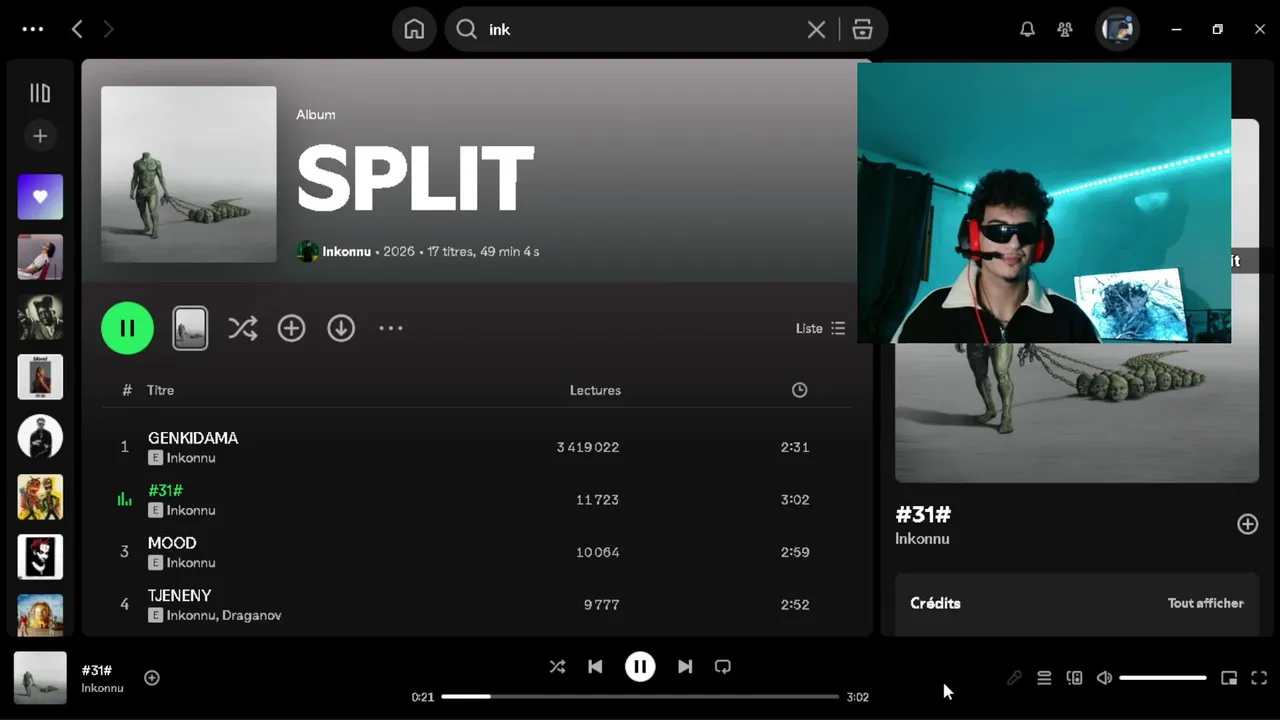Adjust the volume slider
The image size is (1280, 720).
click(x=1163, y=678)
